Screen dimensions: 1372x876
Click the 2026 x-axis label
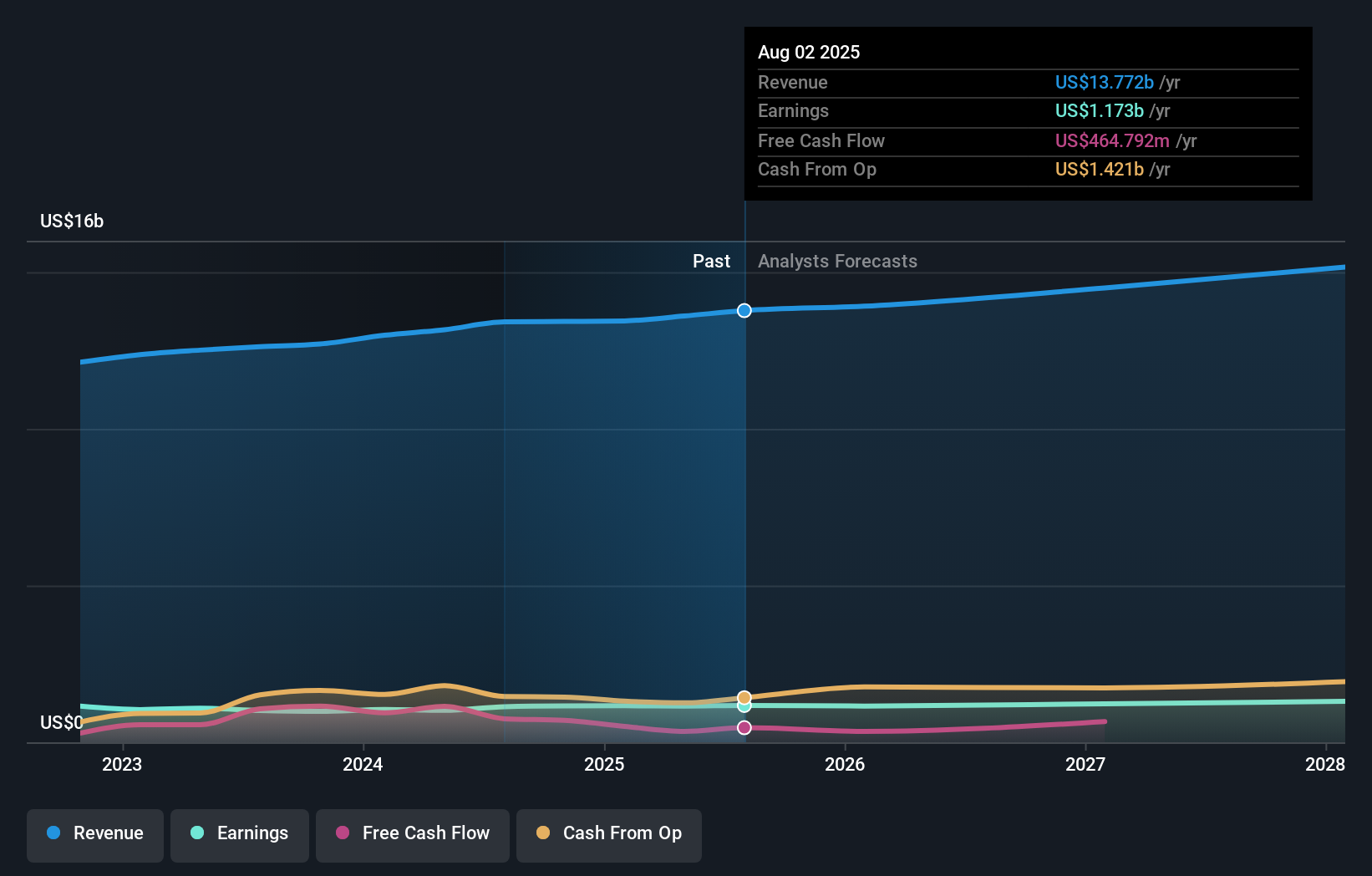coord(845,764)
